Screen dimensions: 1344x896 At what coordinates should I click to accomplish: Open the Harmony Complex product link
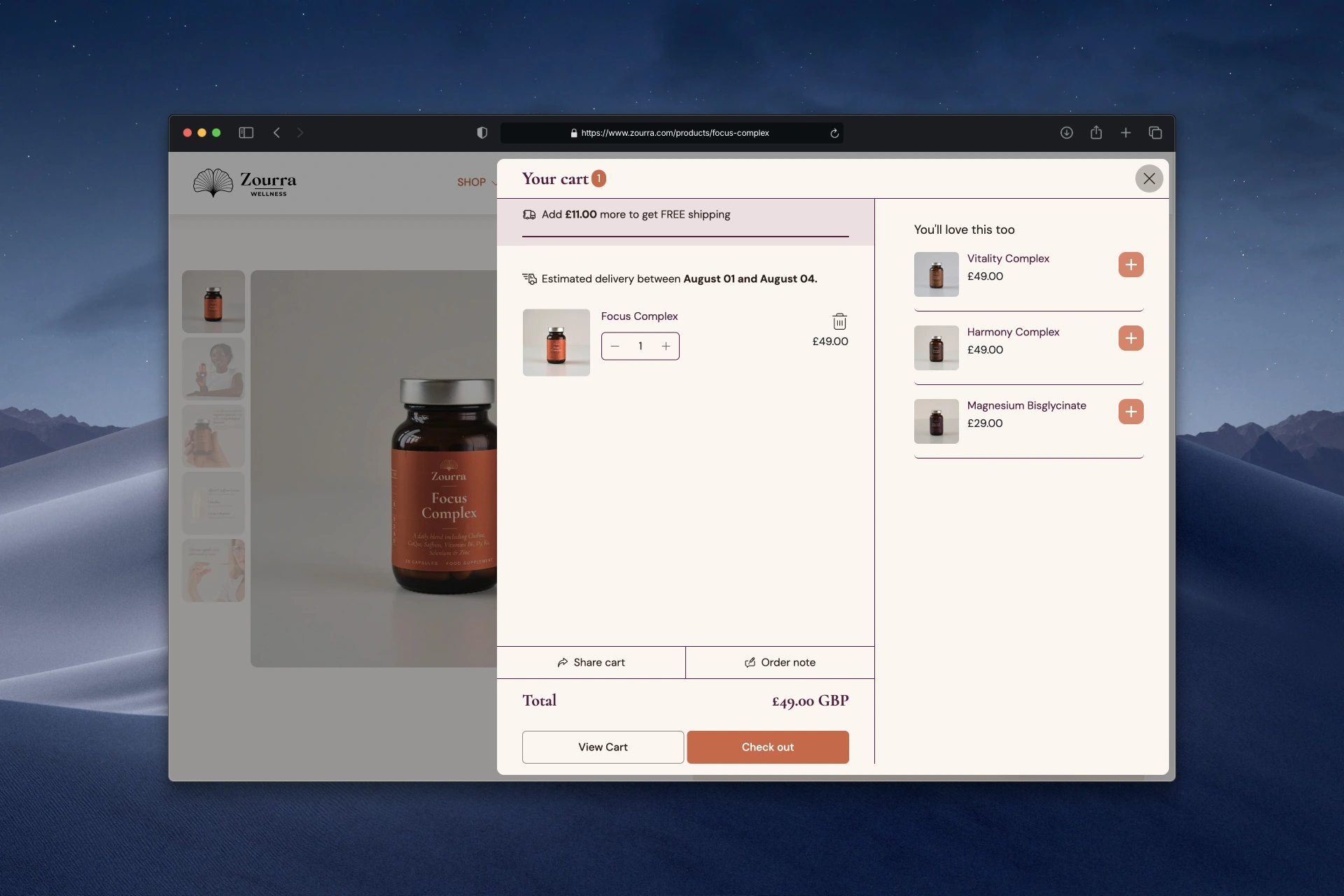point(1013,332)
